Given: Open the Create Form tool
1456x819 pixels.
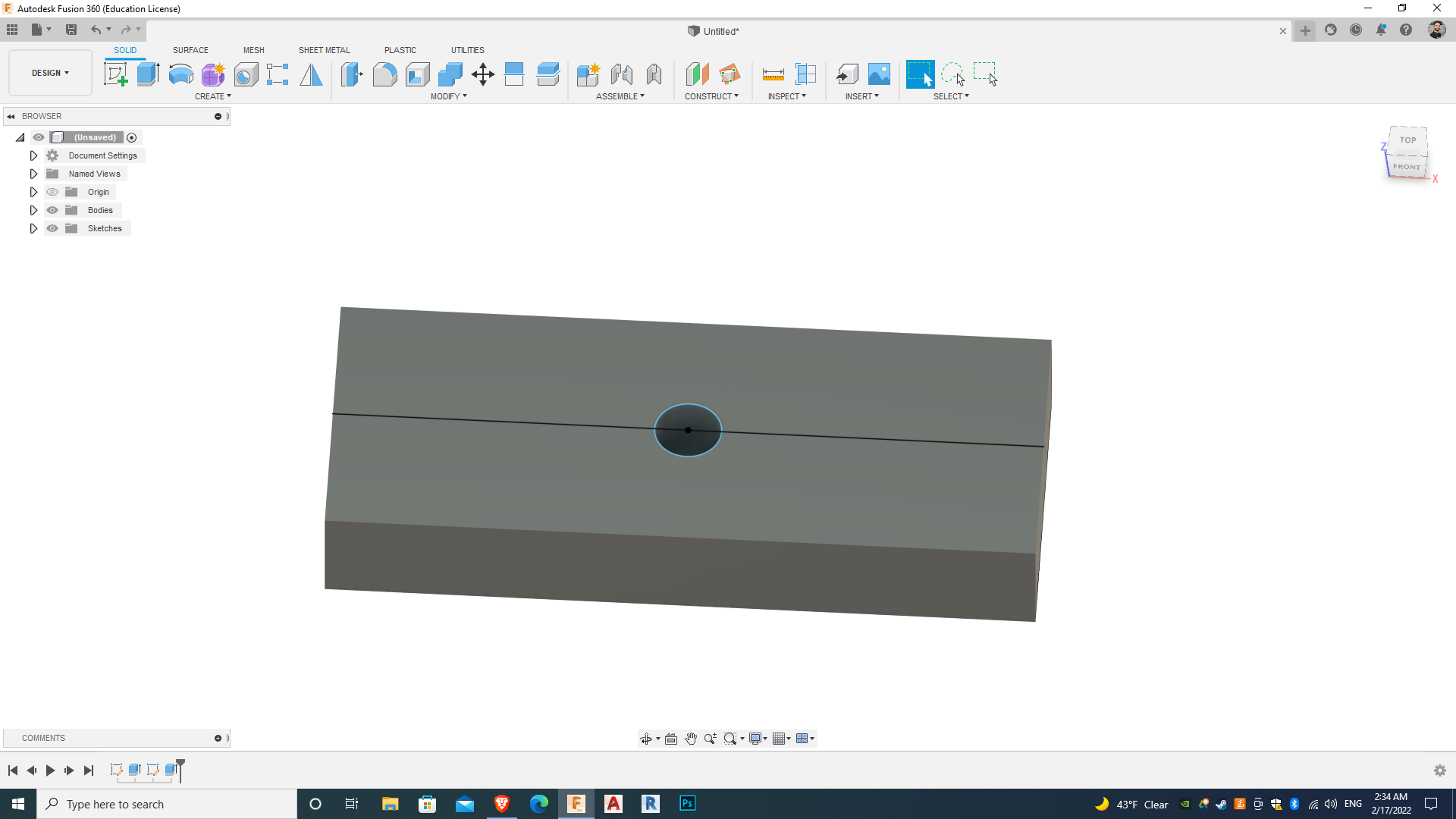Looking at the screenshot, I should click(x=213, y=74).
